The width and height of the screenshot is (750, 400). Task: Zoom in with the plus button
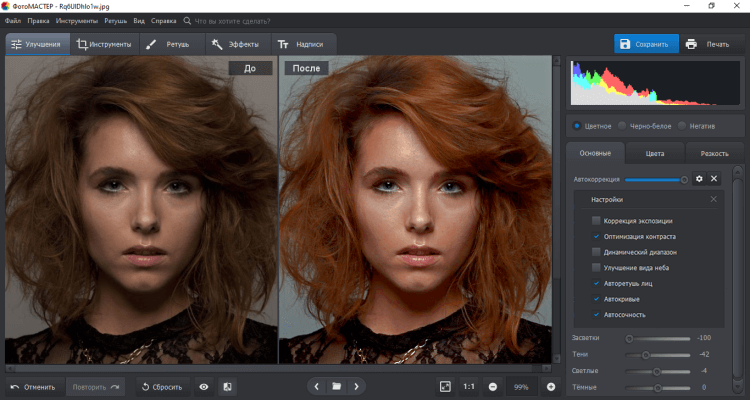[x=550, y=386]
